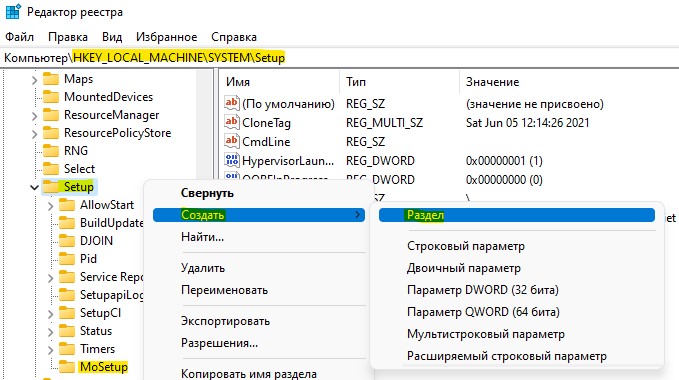
Task: Select Строковый параметр in the submenu
Action: point(517,246)
